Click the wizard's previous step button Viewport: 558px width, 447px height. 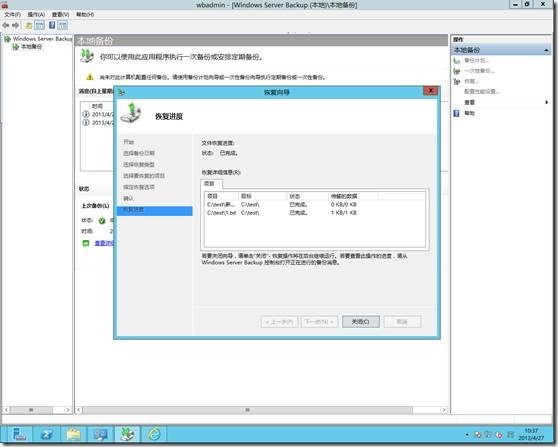pos(279,322)
